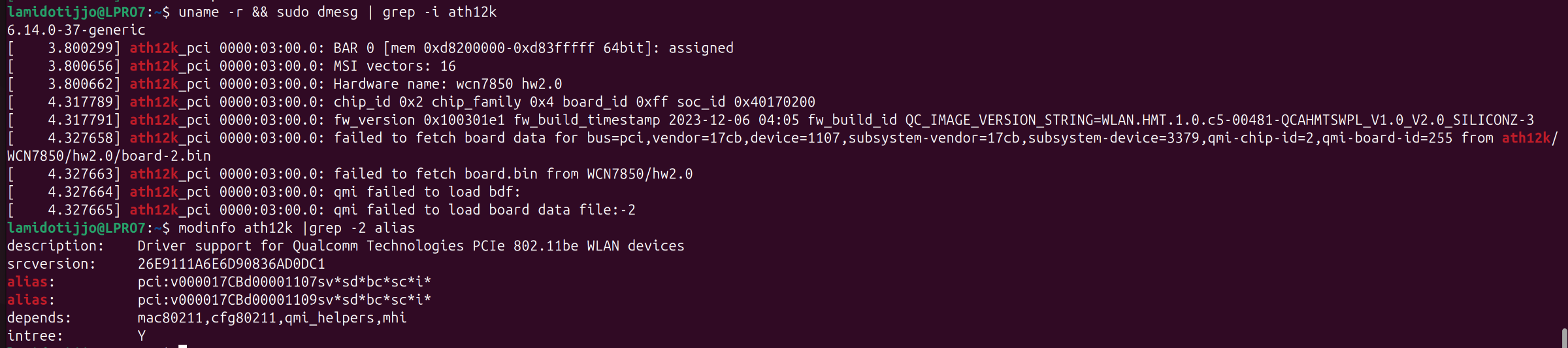Click 'Hardware name: wcn7850 hw2.0' text

coord(448,84)
